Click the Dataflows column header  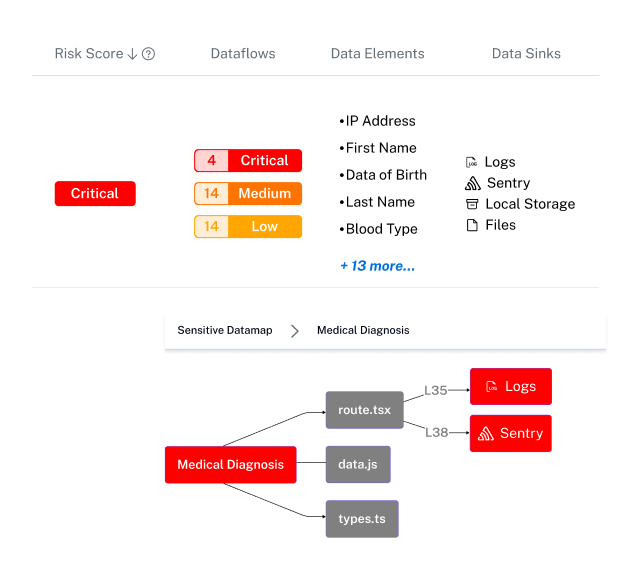tap(243, 54)
